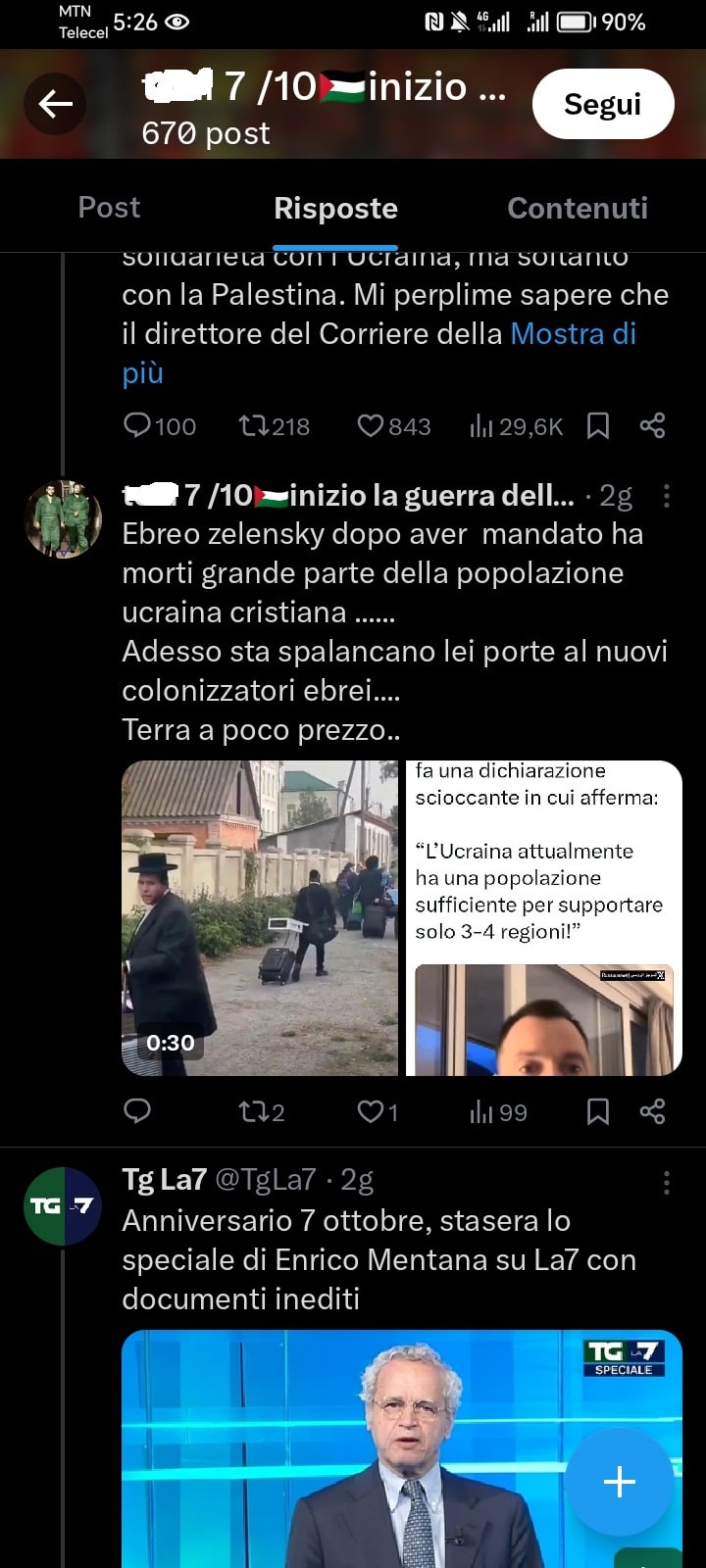Tap the back arrow button
706x1568 pixels.
pyautogui.click(x=56, y=104)
